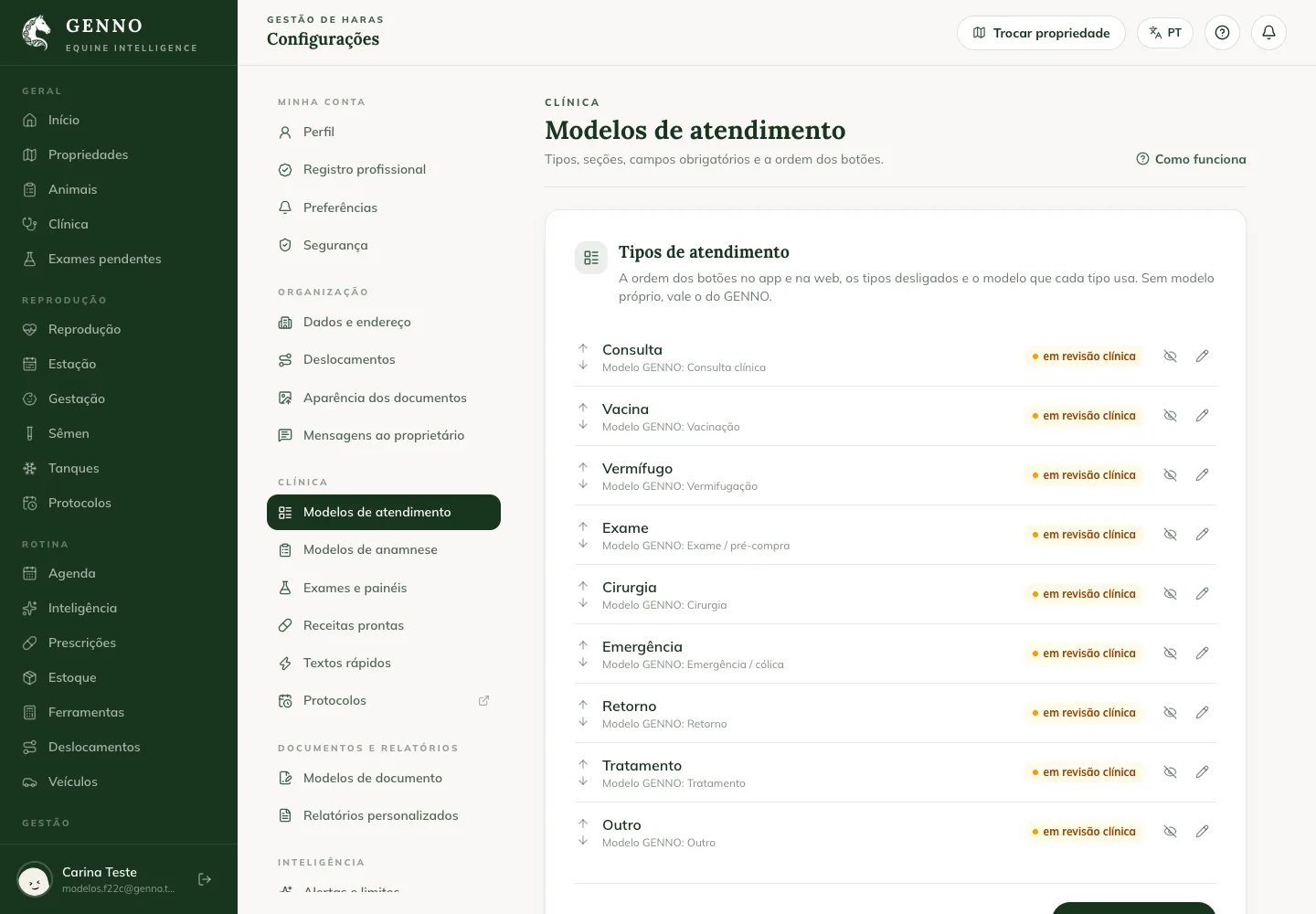Move Tratamento down with the arrow
The width and height of the screenshot is (1316, 914).
click(583, 781)
